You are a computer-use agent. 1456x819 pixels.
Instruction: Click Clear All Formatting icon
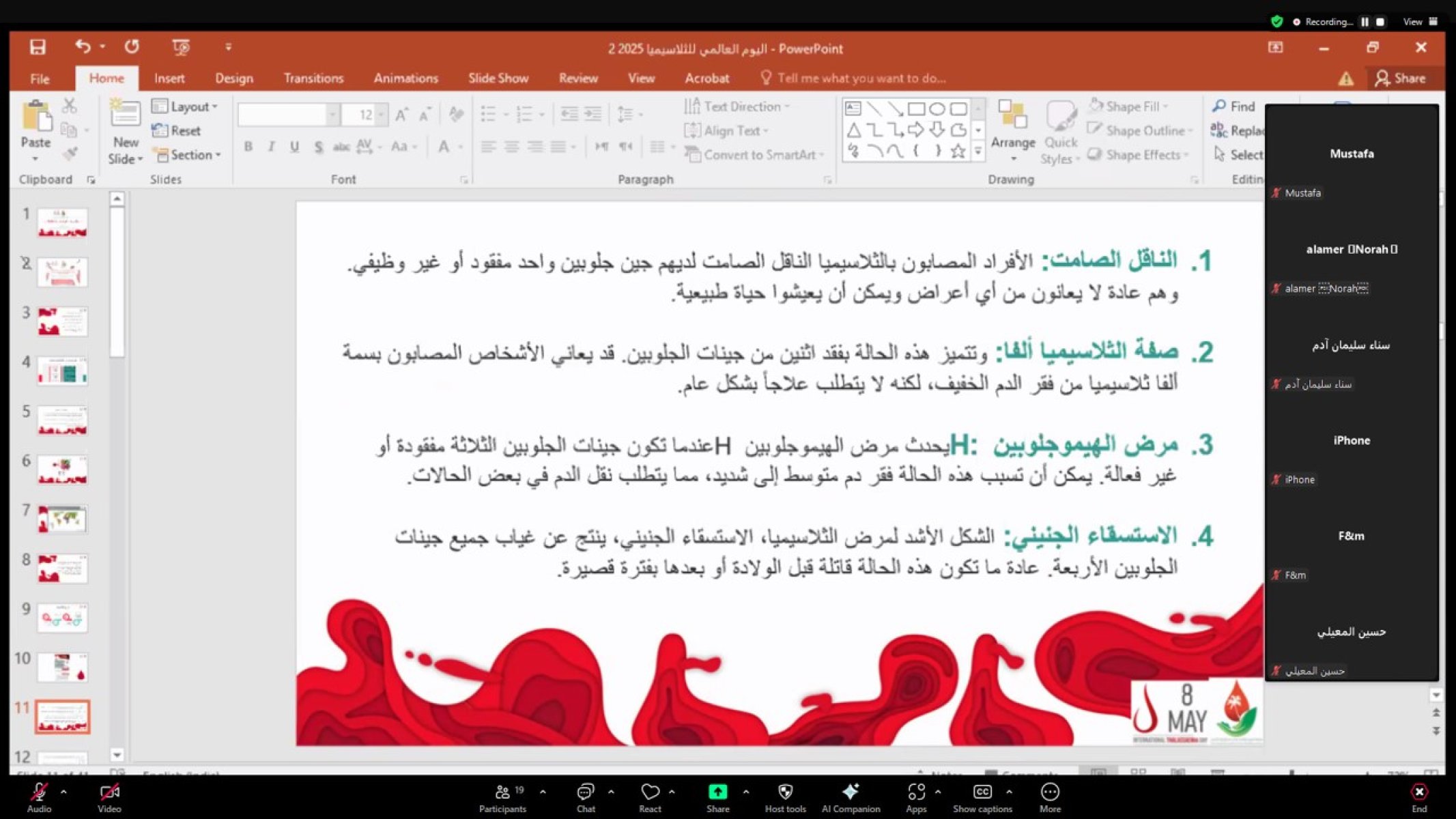pos(456,115)
